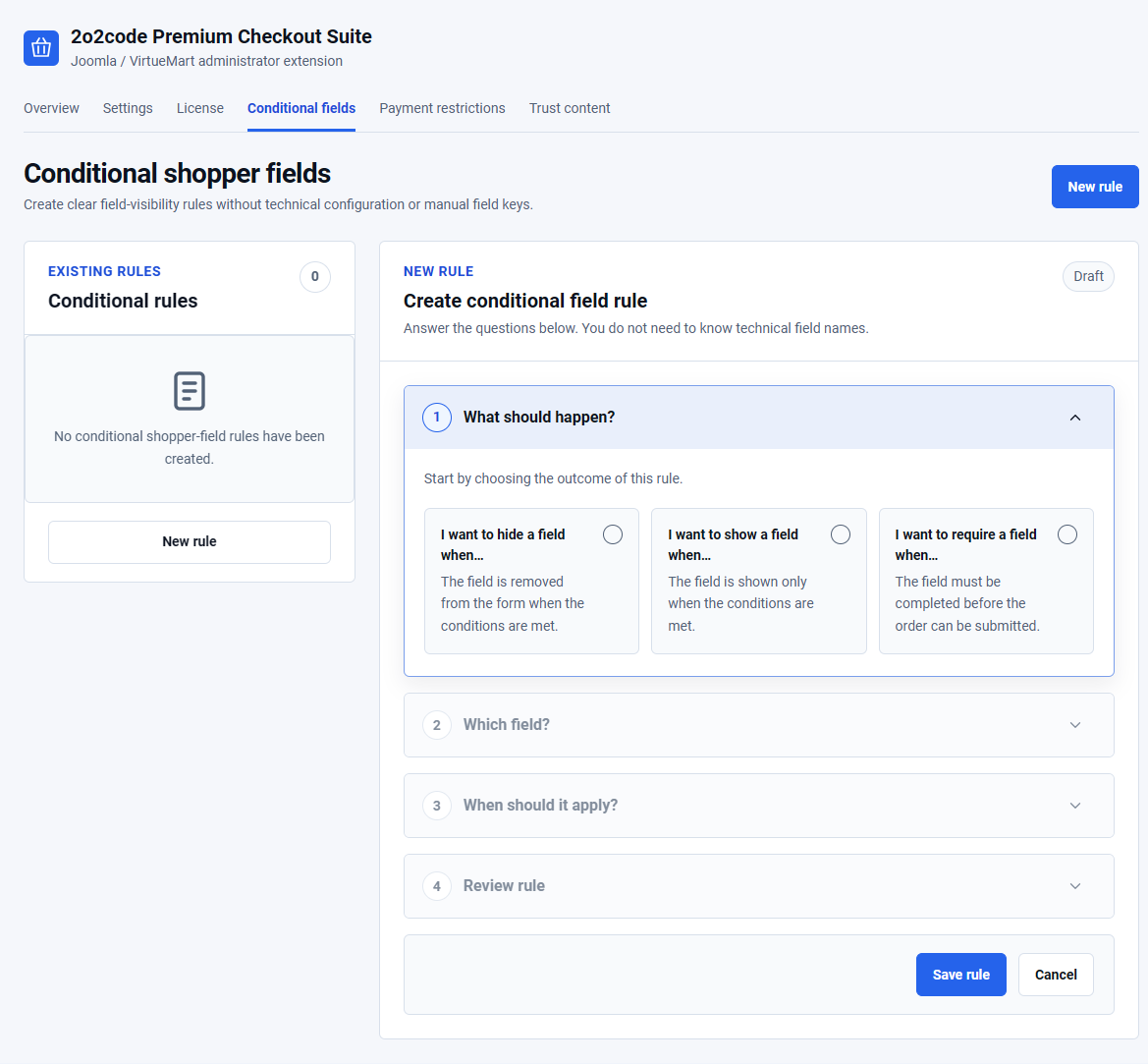This screenshot has width=1148, height=1064.
Task: Click Start by choosing the outcome text
Action: [x=553, y=478]
